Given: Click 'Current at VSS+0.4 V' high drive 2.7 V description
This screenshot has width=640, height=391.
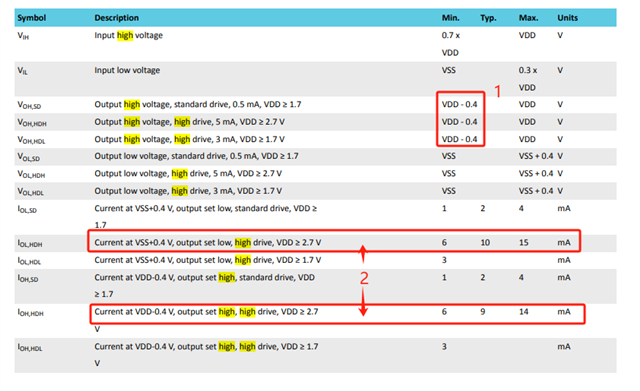Looking at the screenshot, I should pos(208,242).
